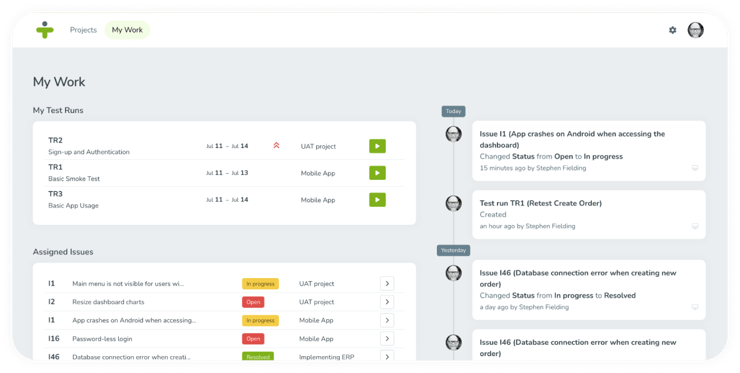Click the red high-priority arrows on TR2
This screenshot has width=740, height=373.
(276, 145)
